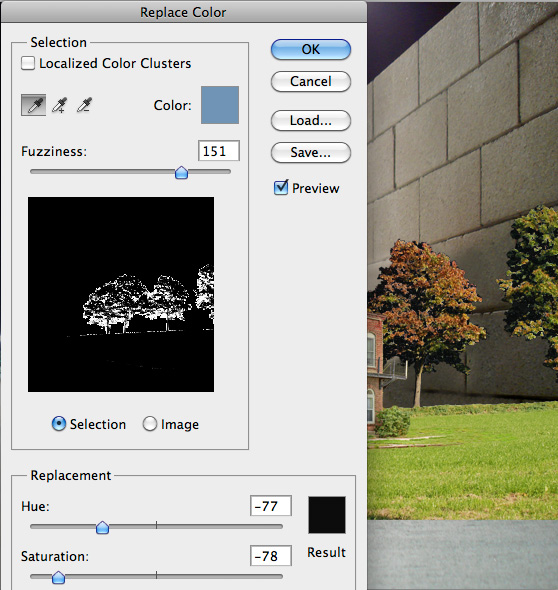Sample color from the selection mask preview
The width and height of the screenshot is (558, 590).
(x=121, y=294)
